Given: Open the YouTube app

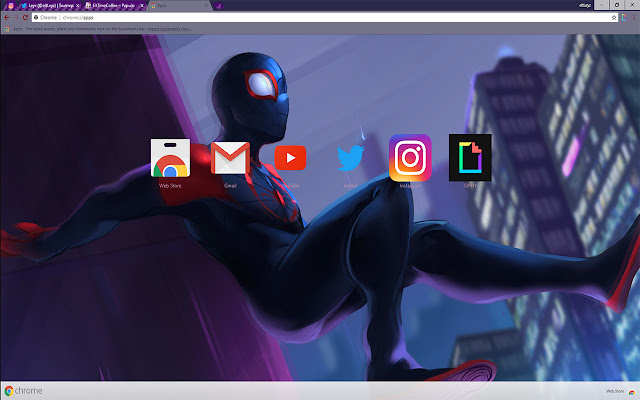Looking at the screenshot, I should [290, 158].
